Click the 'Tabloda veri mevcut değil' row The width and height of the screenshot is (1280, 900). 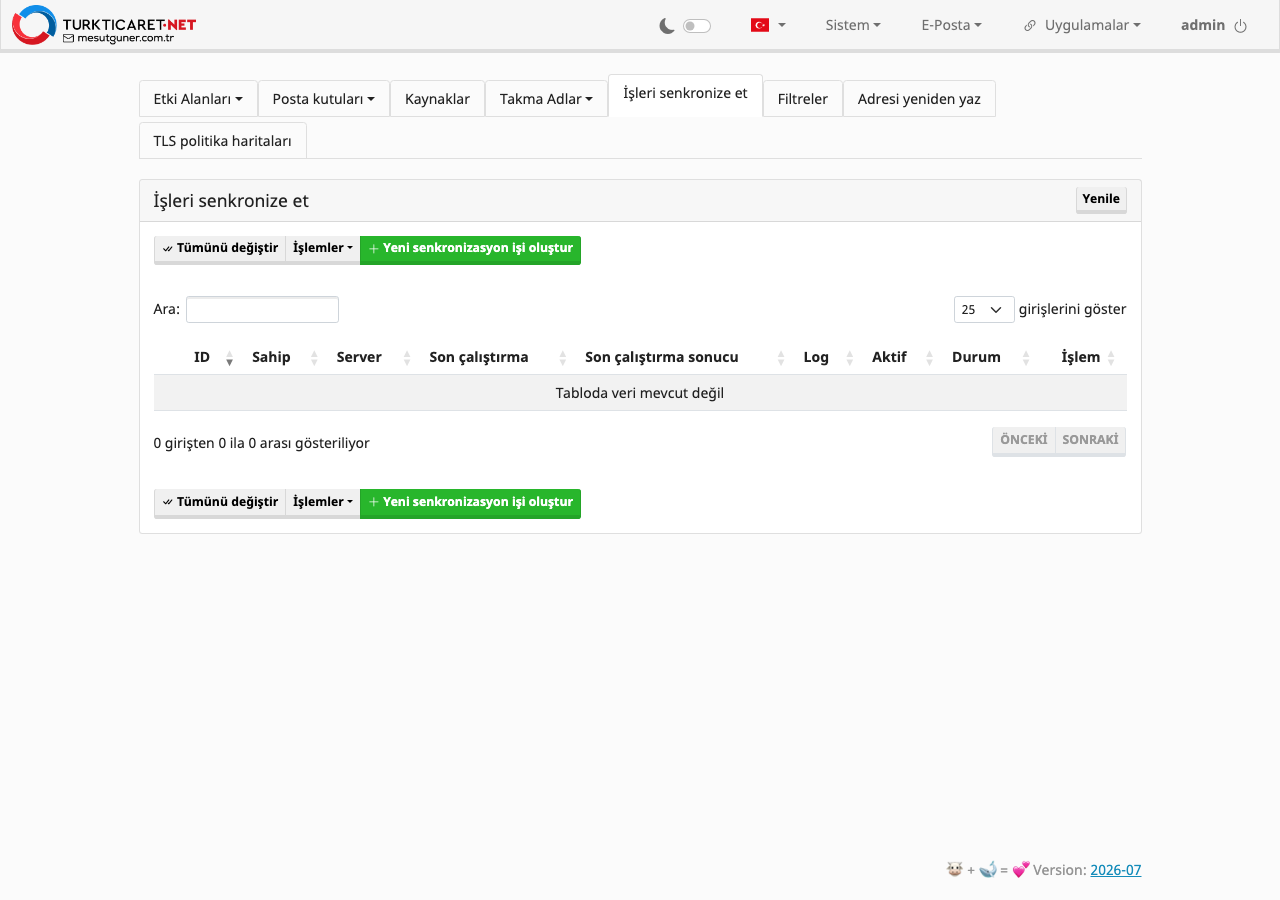(640, 393)
